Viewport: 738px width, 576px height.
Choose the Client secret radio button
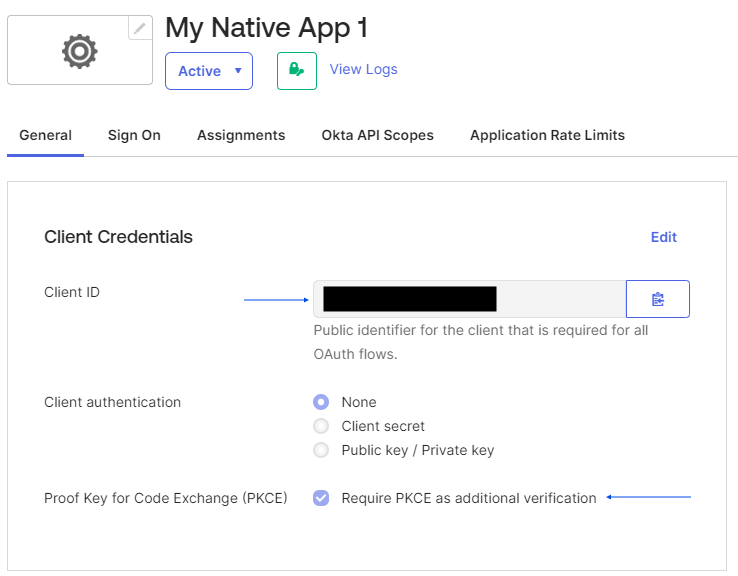pyautogui.click(x=321, y=426)
